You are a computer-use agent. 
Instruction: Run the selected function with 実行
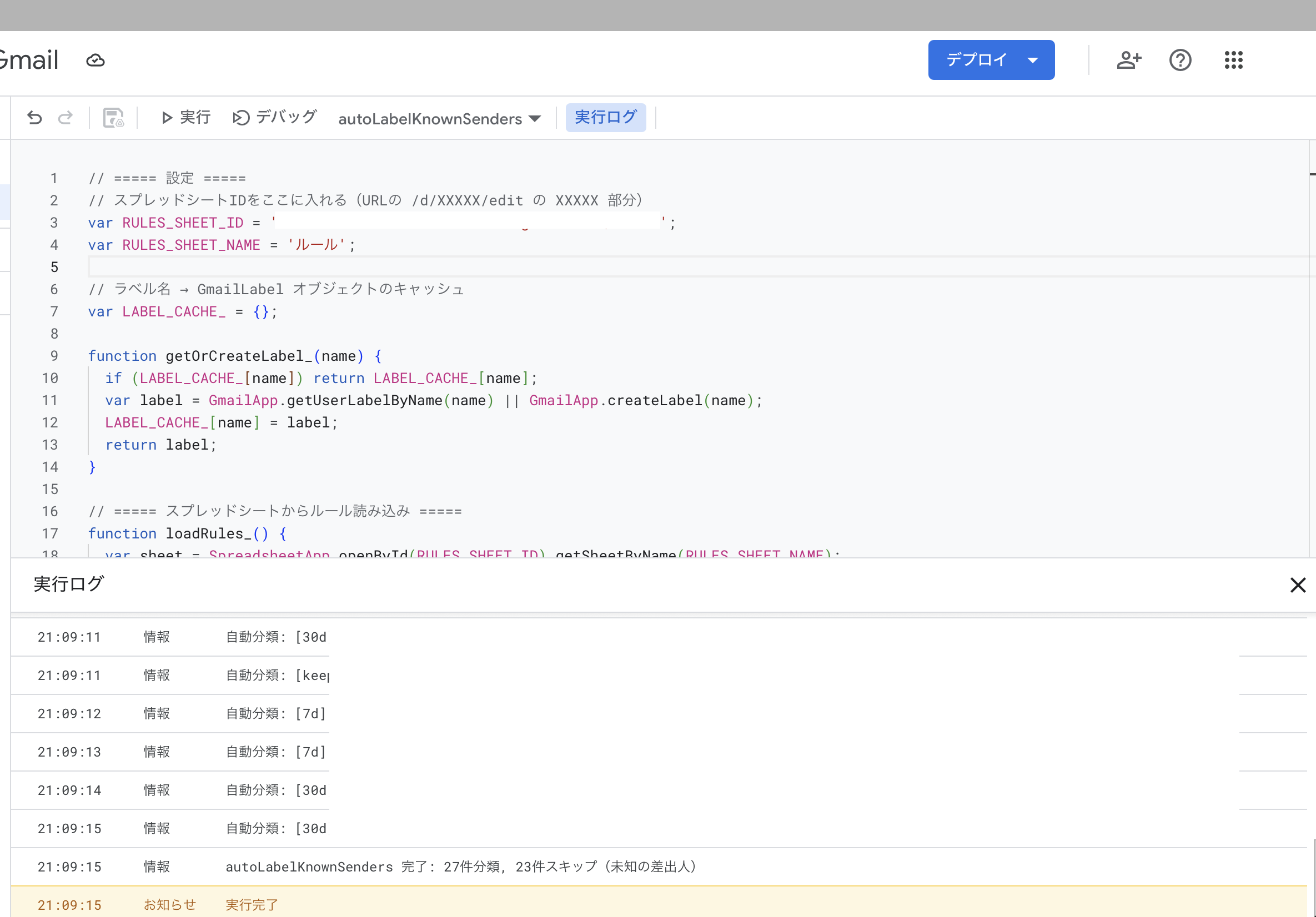pos(186,118)
